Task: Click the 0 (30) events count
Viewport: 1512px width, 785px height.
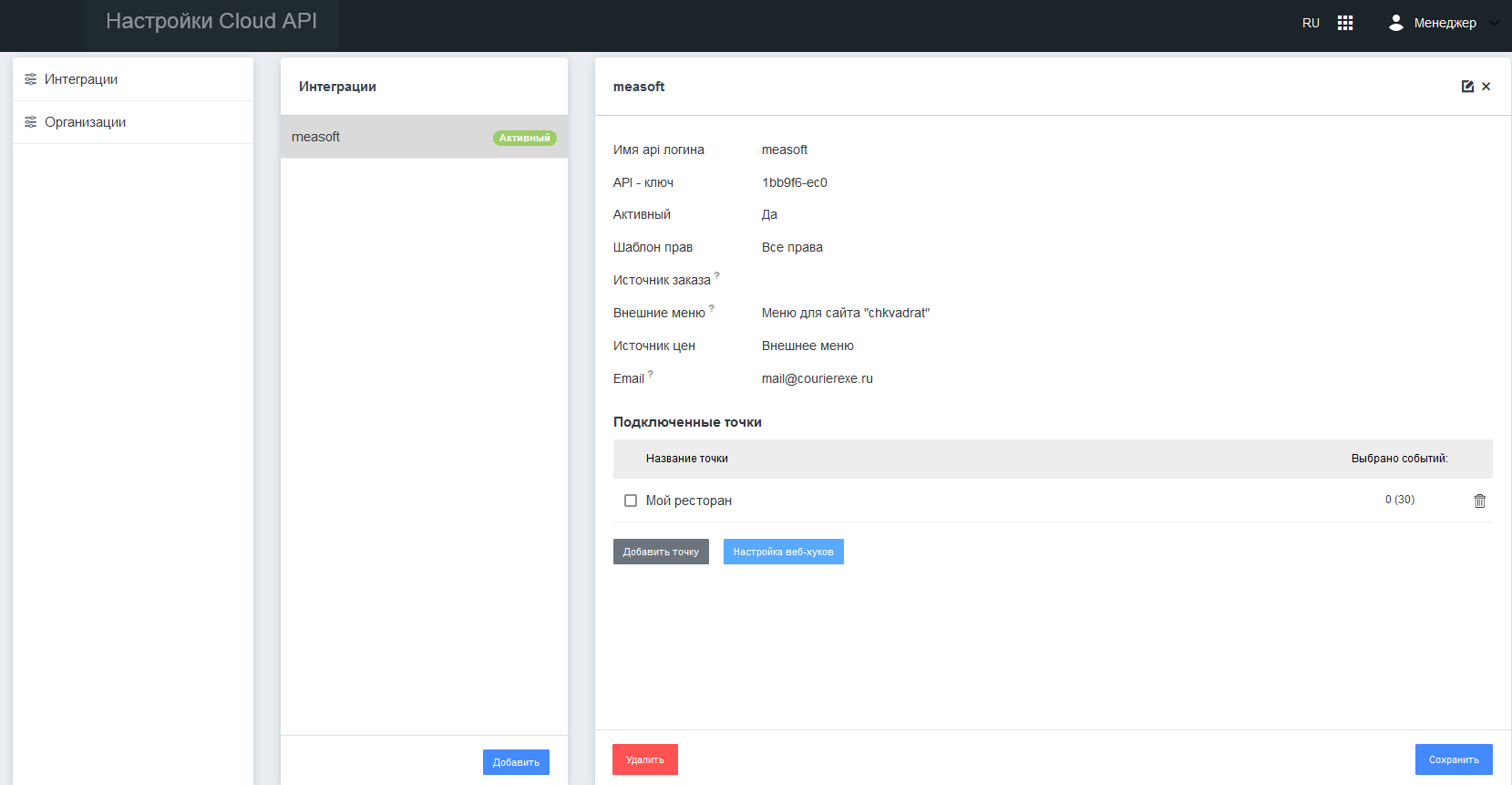Action: click(x=1400, y=500)
